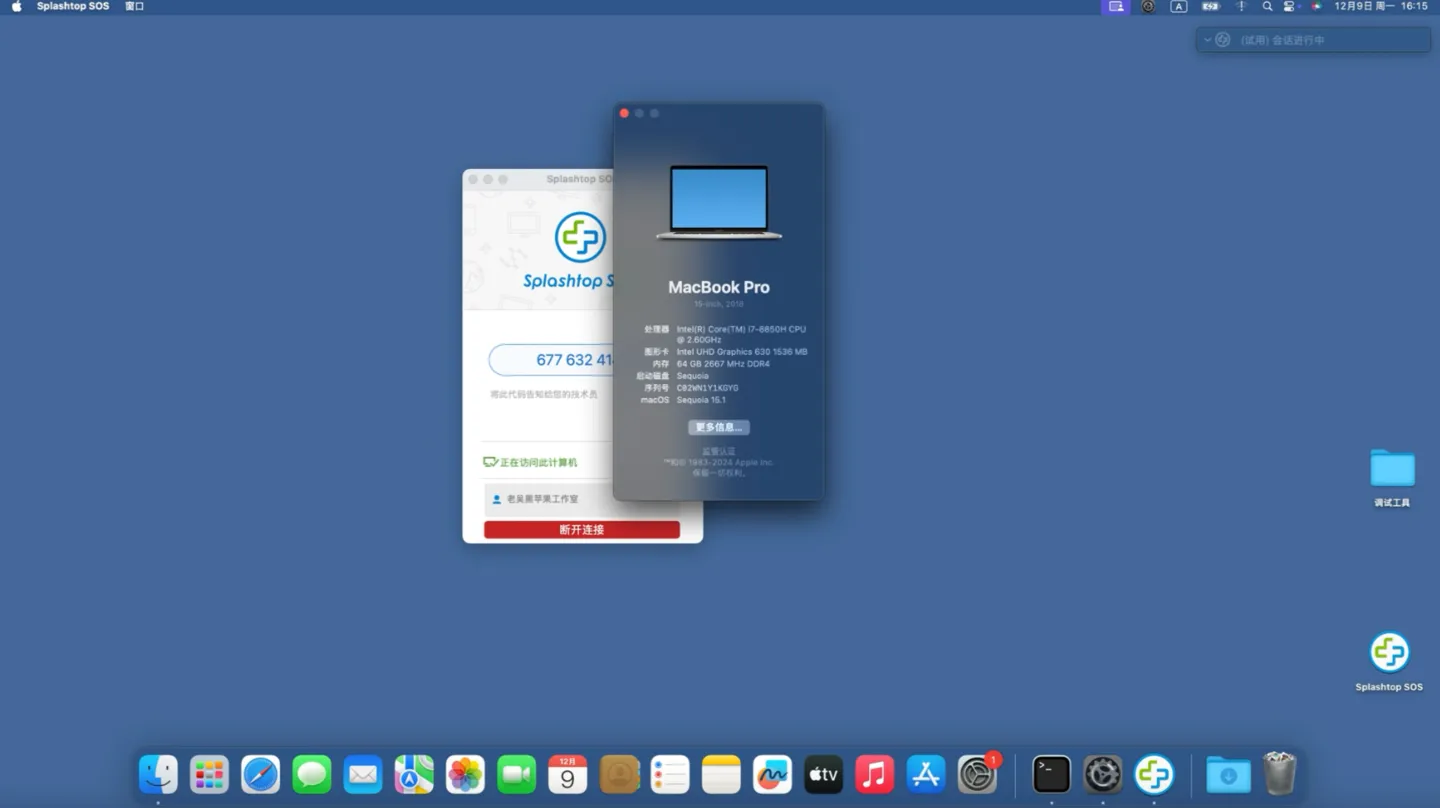Open the Splashtop SOS desktop icon

pos(1389,653)
